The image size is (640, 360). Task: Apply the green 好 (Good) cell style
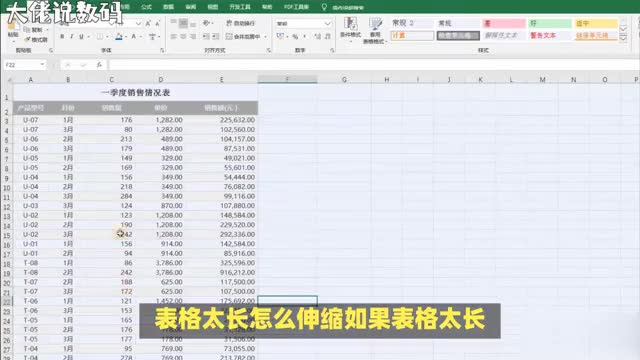(549, 23)
